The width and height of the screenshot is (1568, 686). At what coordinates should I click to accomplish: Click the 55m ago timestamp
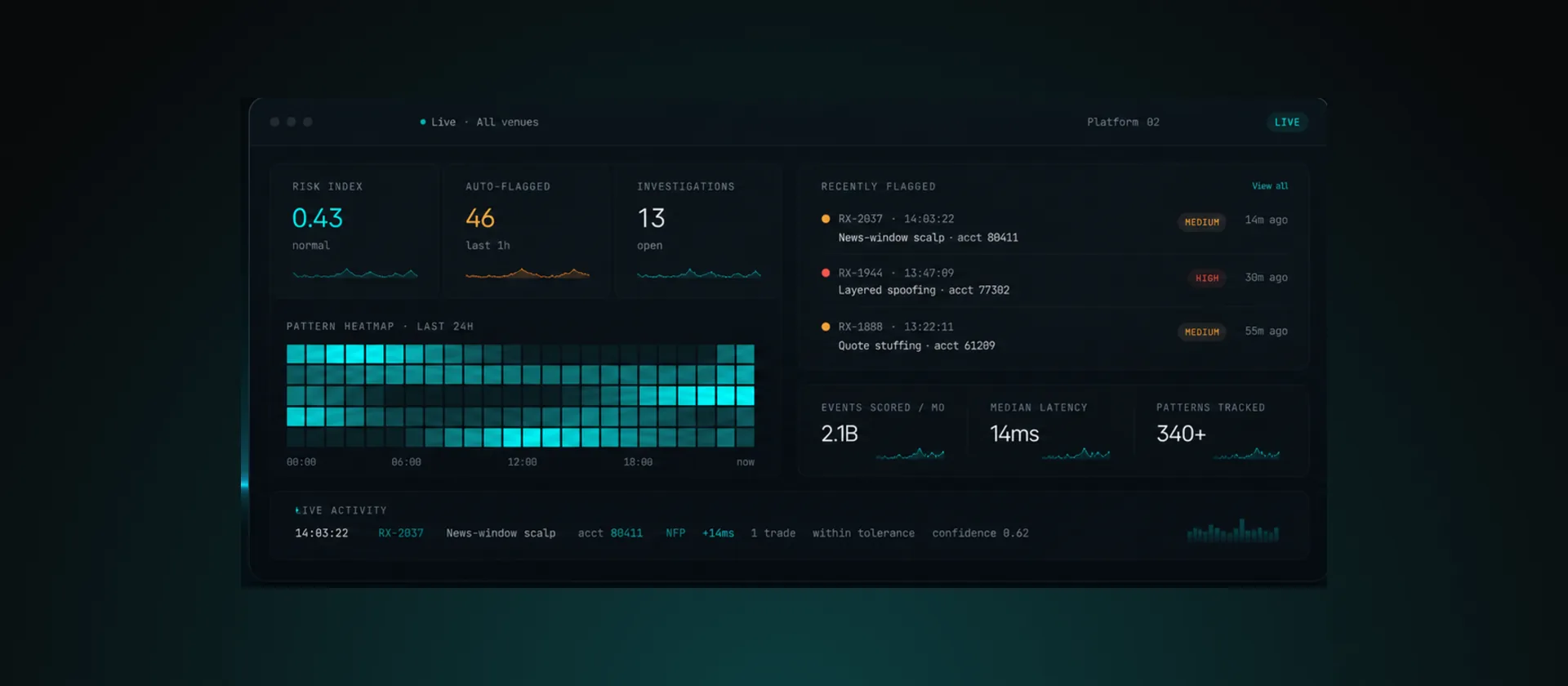point(1266,332)
